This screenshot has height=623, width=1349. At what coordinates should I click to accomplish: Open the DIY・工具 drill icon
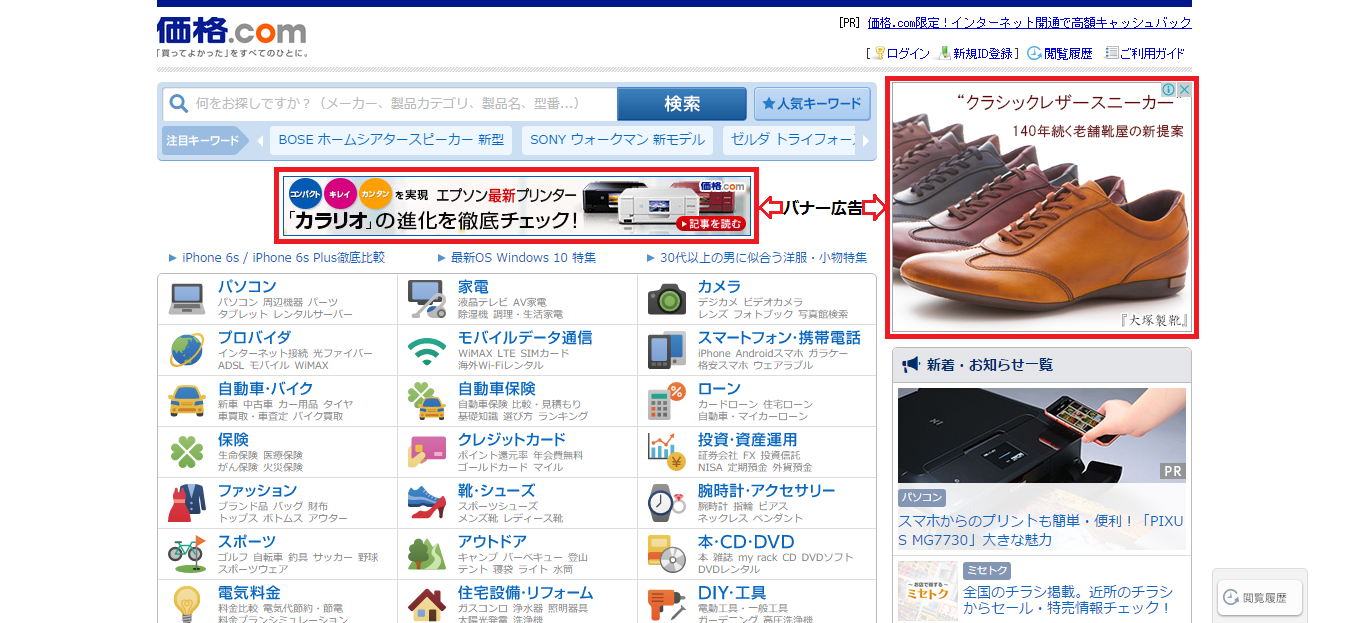(x=666, y=605)
